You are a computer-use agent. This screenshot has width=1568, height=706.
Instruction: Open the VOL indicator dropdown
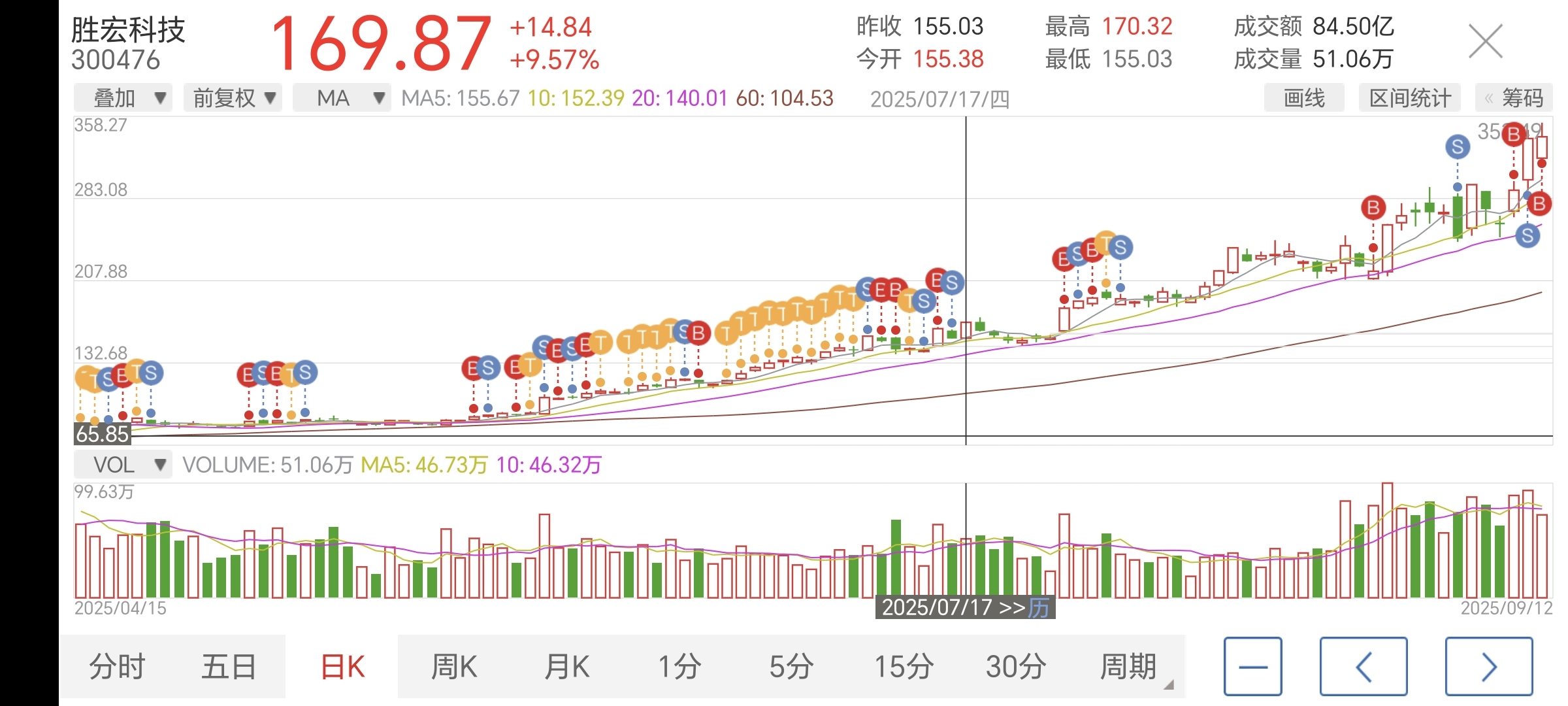point(123,465)
